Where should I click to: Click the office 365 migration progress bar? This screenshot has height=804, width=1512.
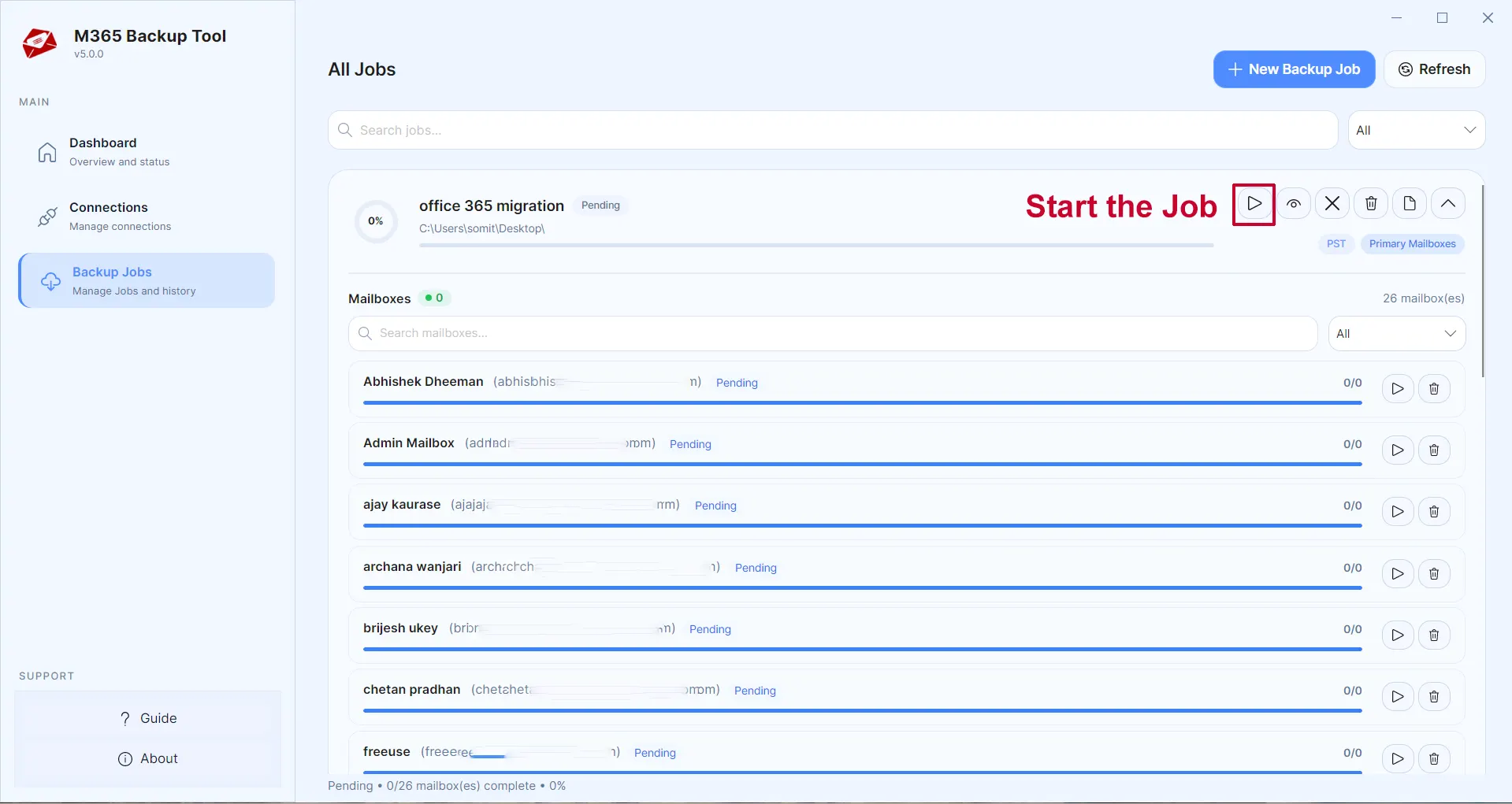pos(816,245)
